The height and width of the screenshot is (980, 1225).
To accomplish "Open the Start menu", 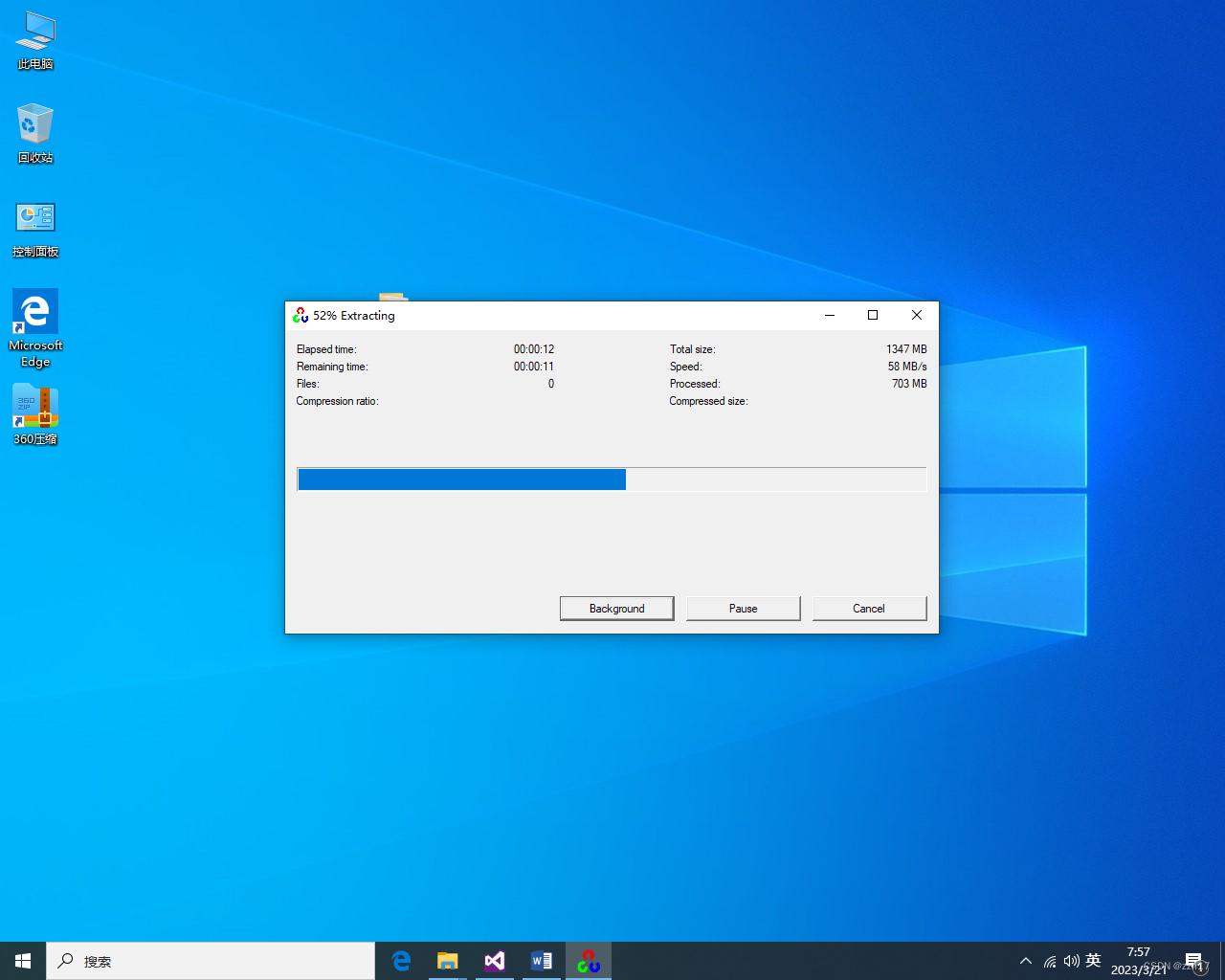I will click(x=22, y=960).
